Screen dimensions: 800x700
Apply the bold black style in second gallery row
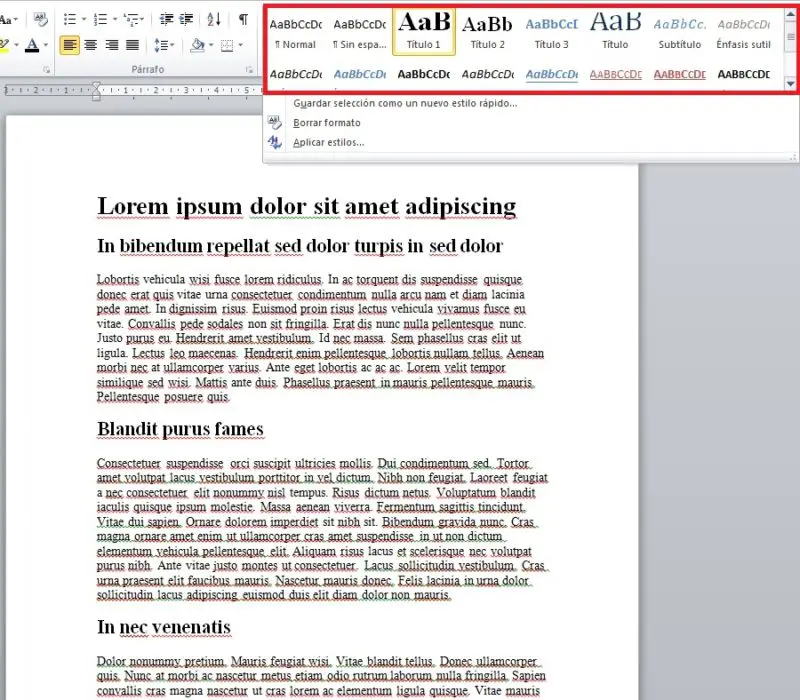pyautogui.click(x=423, y=74)
